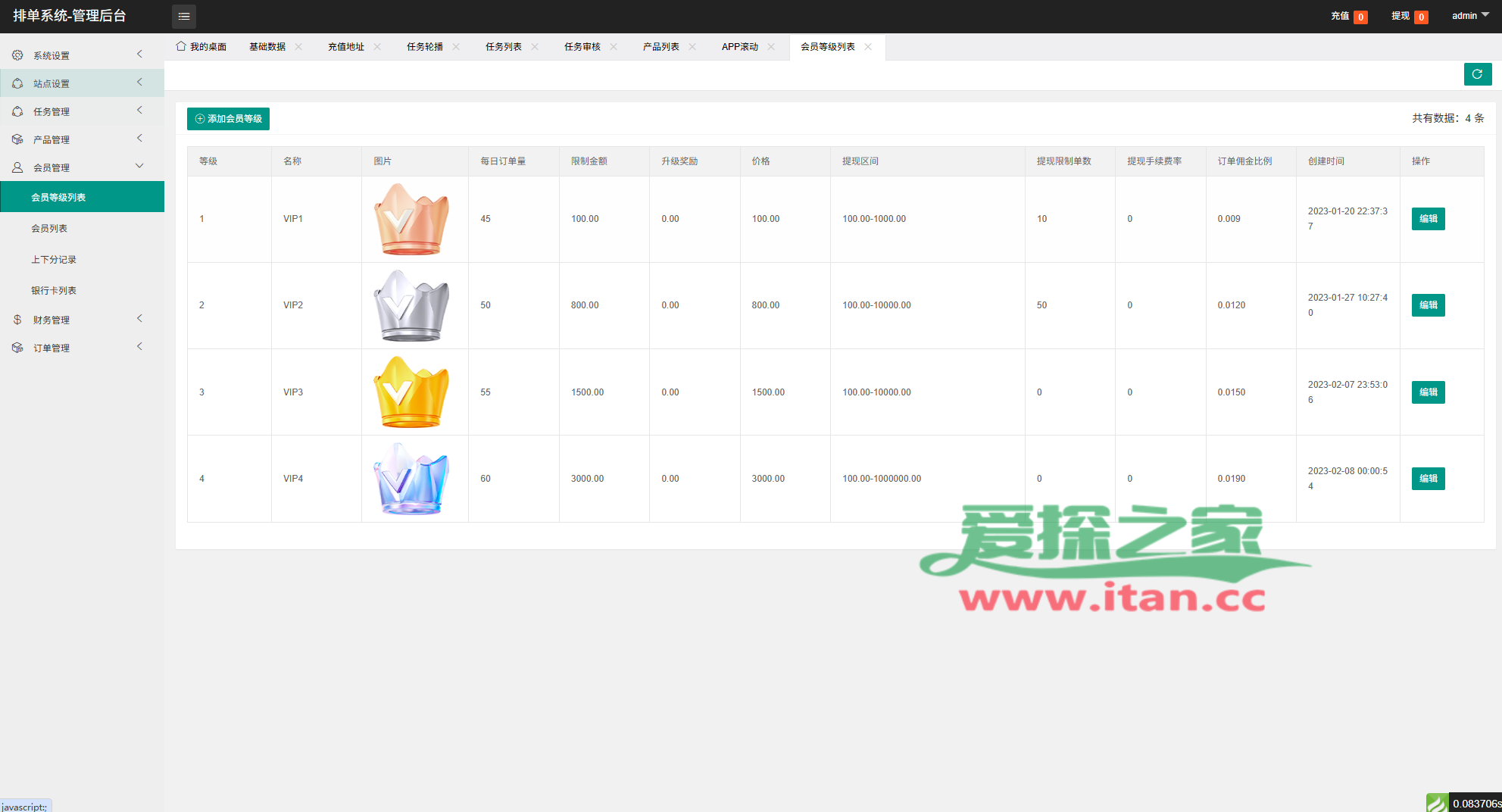This screenshot has height=812, width=1502.
Task: Open 上下分记录 in the sidebar
Action: (54, 260)
